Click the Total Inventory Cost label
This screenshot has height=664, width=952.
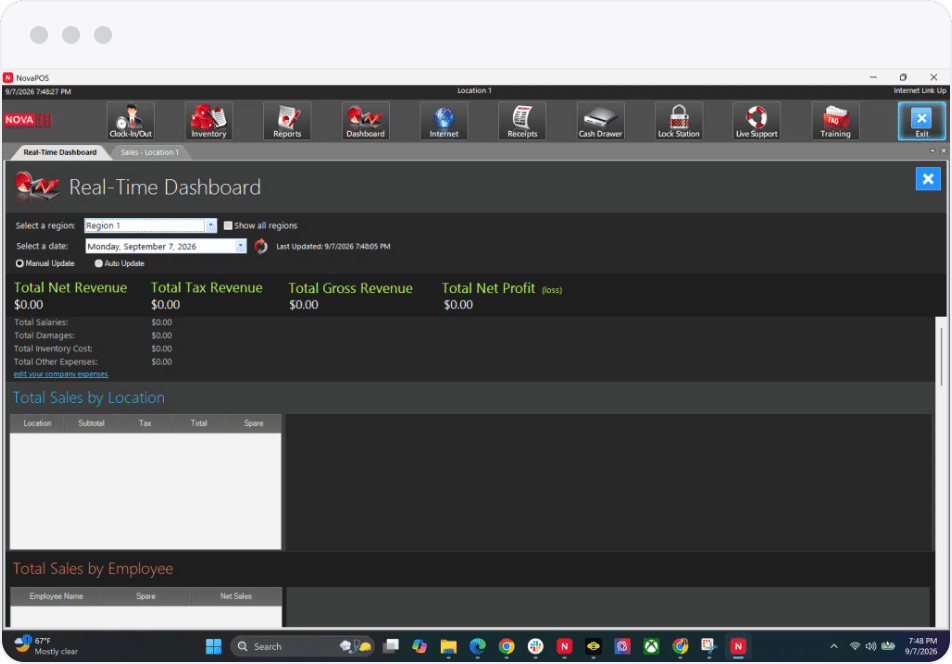click(53, 349)
